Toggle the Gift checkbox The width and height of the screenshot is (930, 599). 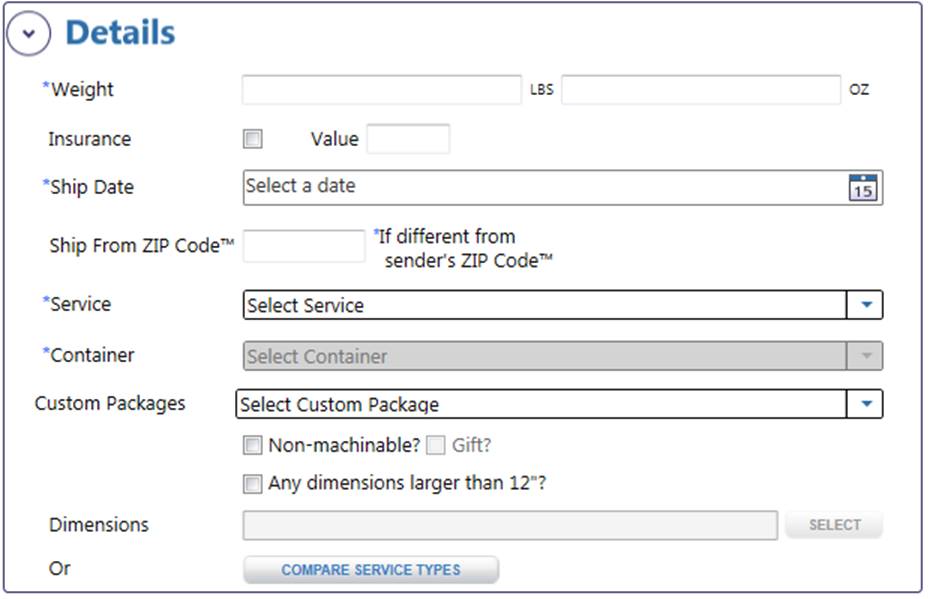coord(436,445)
